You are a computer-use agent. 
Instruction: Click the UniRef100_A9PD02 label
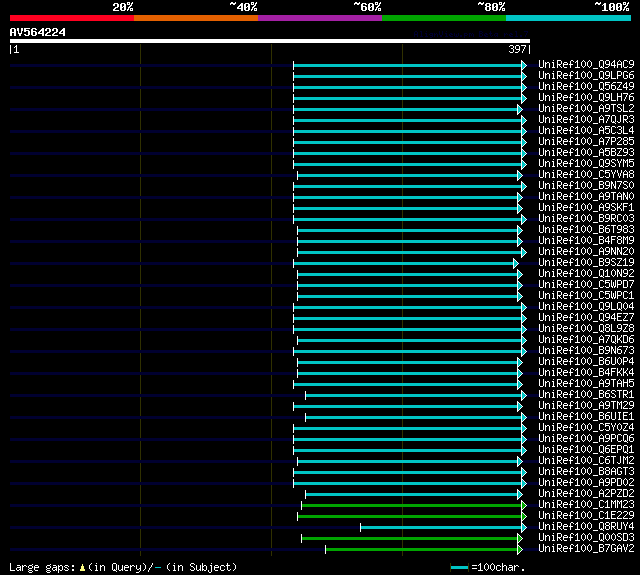click(x=586, y=483)
